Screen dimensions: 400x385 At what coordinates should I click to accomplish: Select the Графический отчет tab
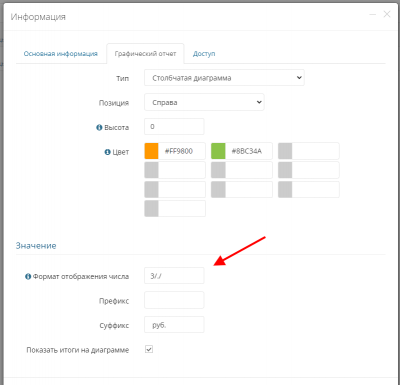point(145,54)
